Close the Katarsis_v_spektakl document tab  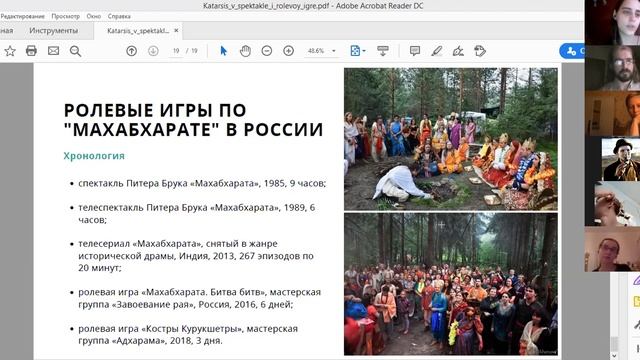(x=176, y=31)
